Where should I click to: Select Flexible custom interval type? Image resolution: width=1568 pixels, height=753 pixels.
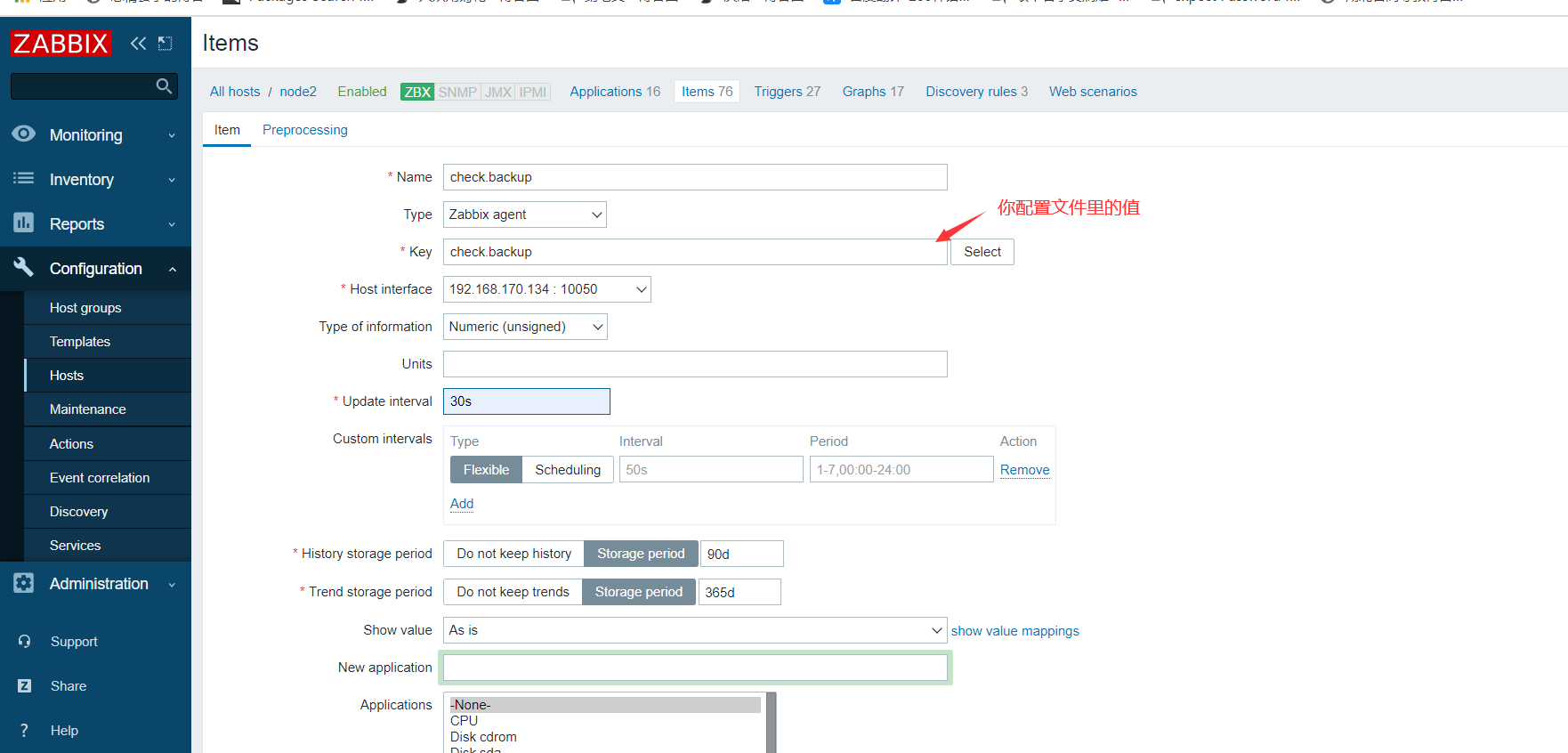[486, 470]
